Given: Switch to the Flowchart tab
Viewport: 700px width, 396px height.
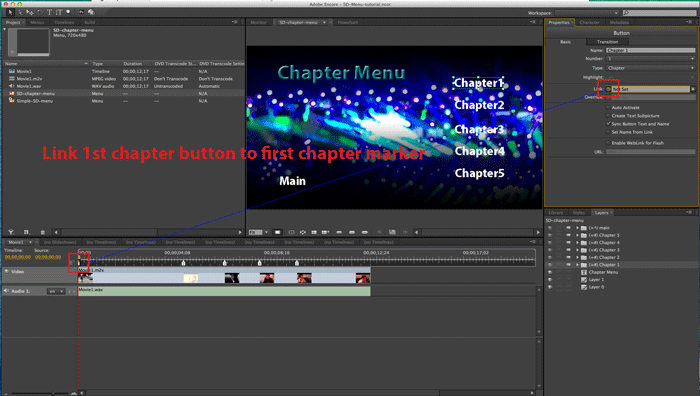Looking at the screenshot, I should point(348,22).
